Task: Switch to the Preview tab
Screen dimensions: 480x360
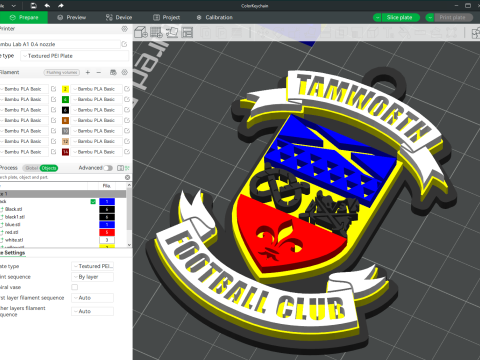Action: (x=72, y=17)
